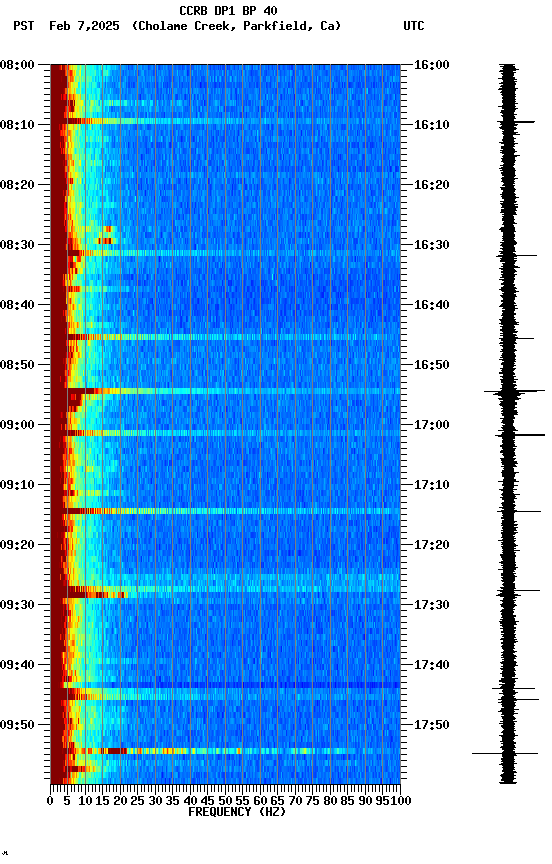Click the '80' frequency axis label

coord(331,802)
